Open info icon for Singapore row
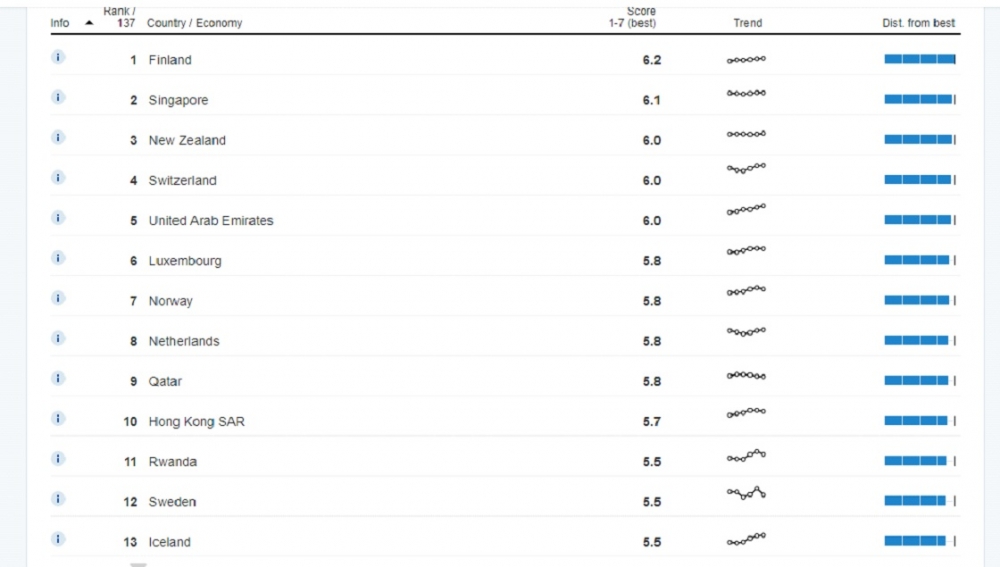 [58, 98]
